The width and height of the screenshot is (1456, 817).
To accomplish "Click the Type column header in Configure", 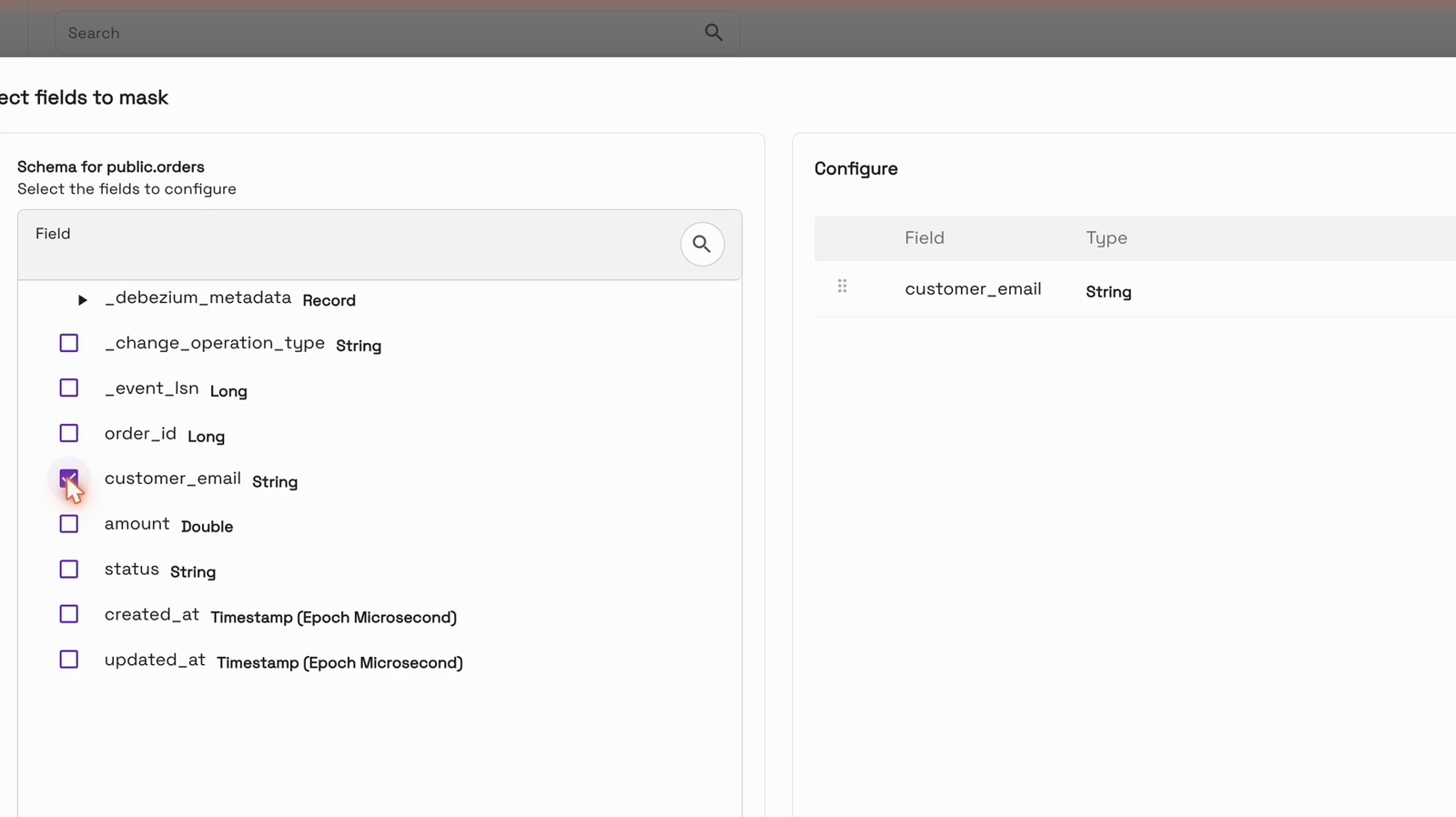I will [1107, 238].
